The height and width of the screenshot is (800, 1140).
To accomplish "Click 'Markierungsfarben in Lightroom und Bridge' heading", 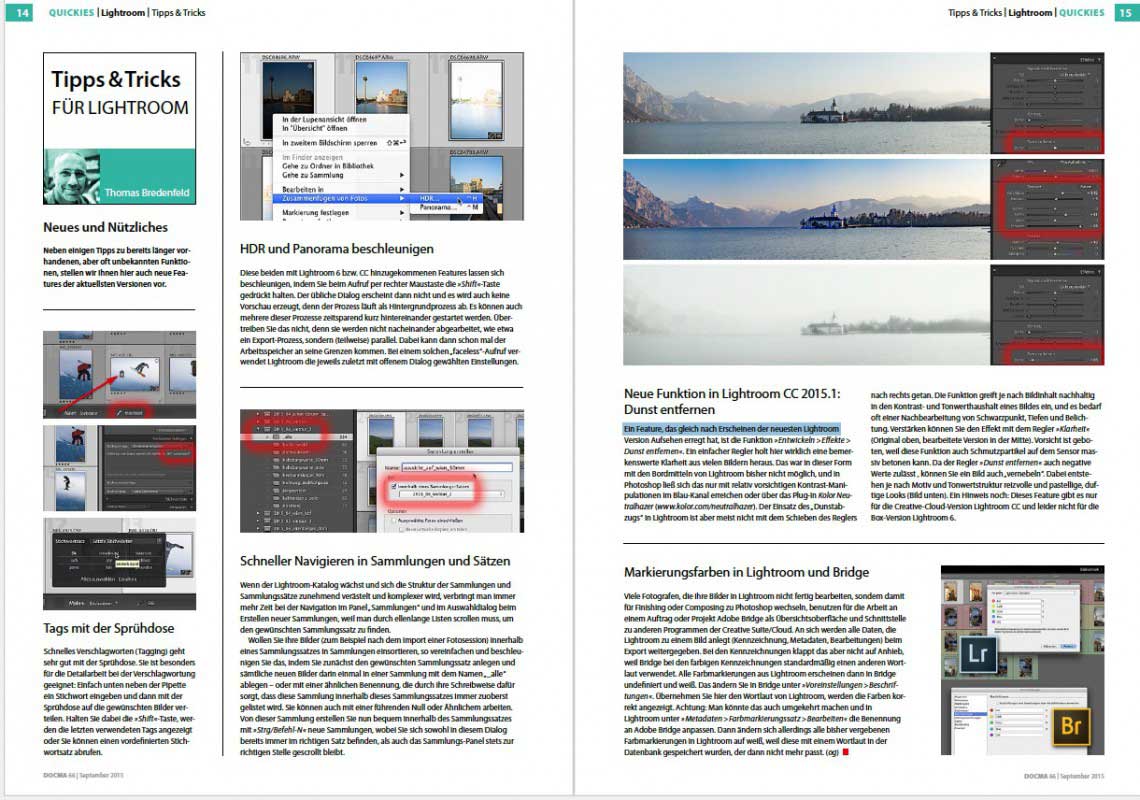I will tap(747, 572).
